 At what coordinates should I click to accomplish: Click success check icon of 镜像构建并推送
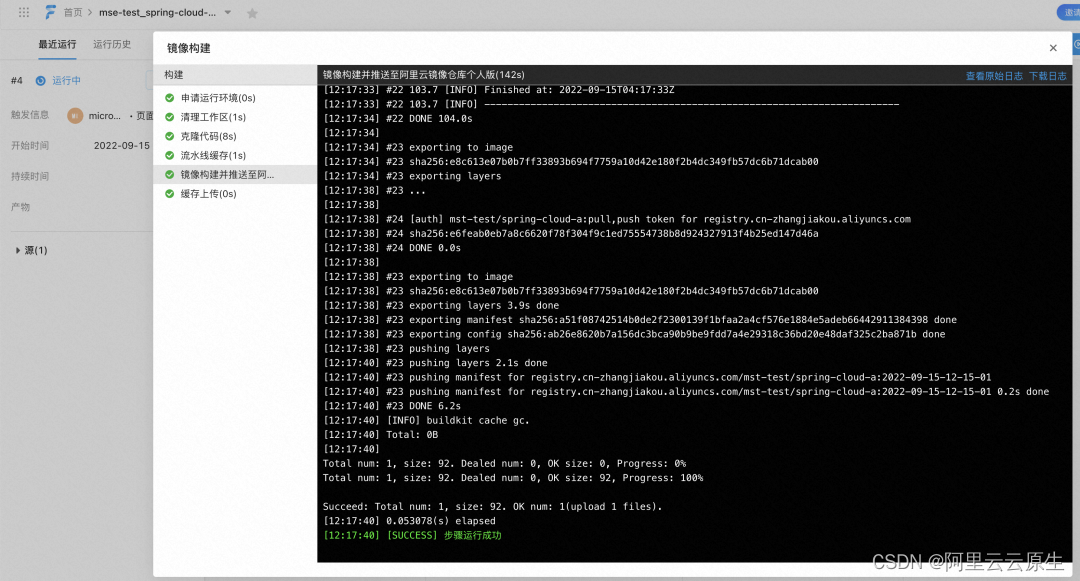coord(169,175)
